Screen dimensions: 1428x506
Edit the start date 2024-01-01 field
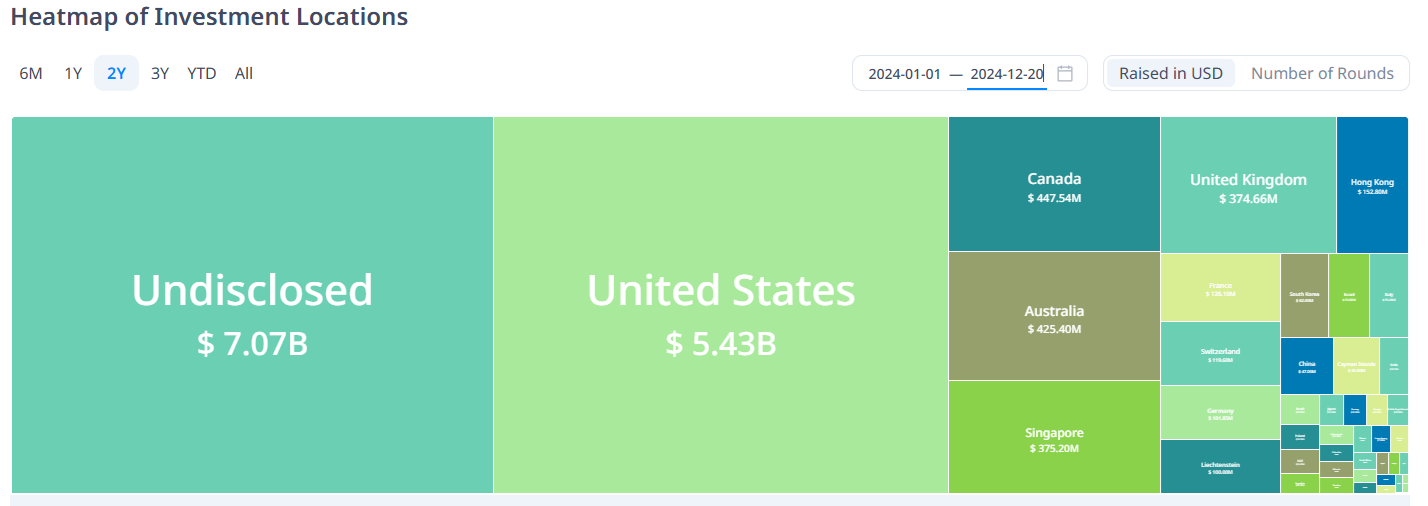pos(904,73)
